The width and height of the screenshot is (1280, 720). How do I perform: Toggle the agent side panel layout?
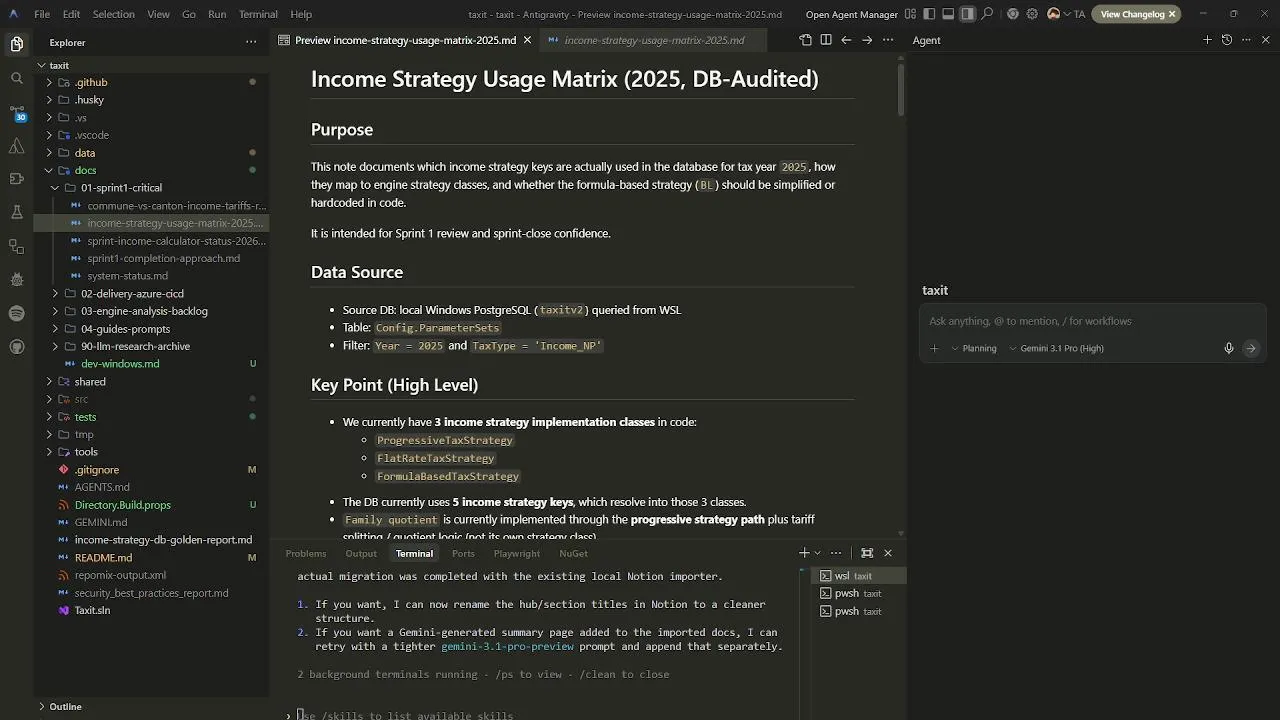(x=967, y=14)
